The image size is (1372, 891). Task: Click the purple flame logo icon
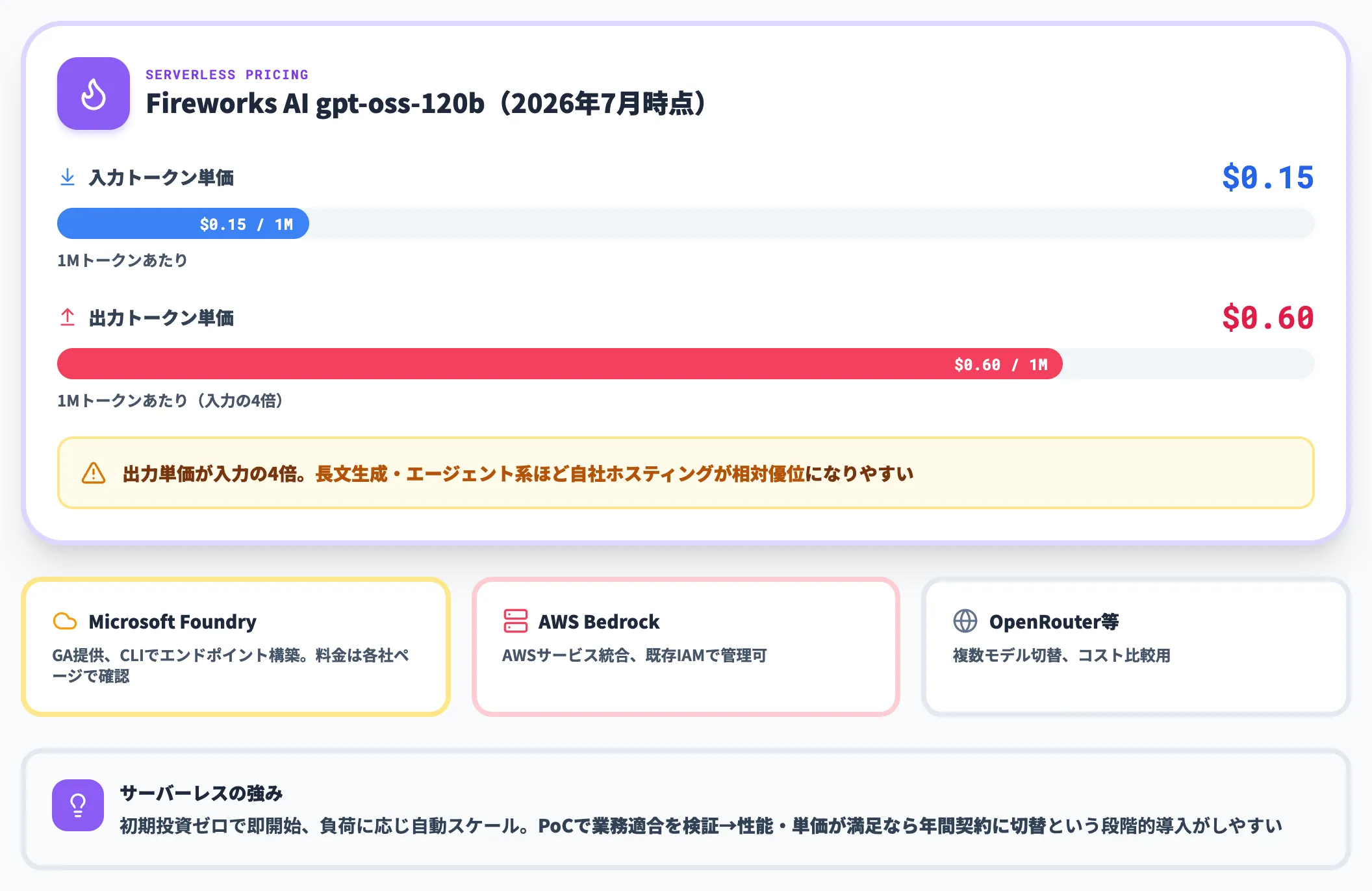(x=94, y=94)
